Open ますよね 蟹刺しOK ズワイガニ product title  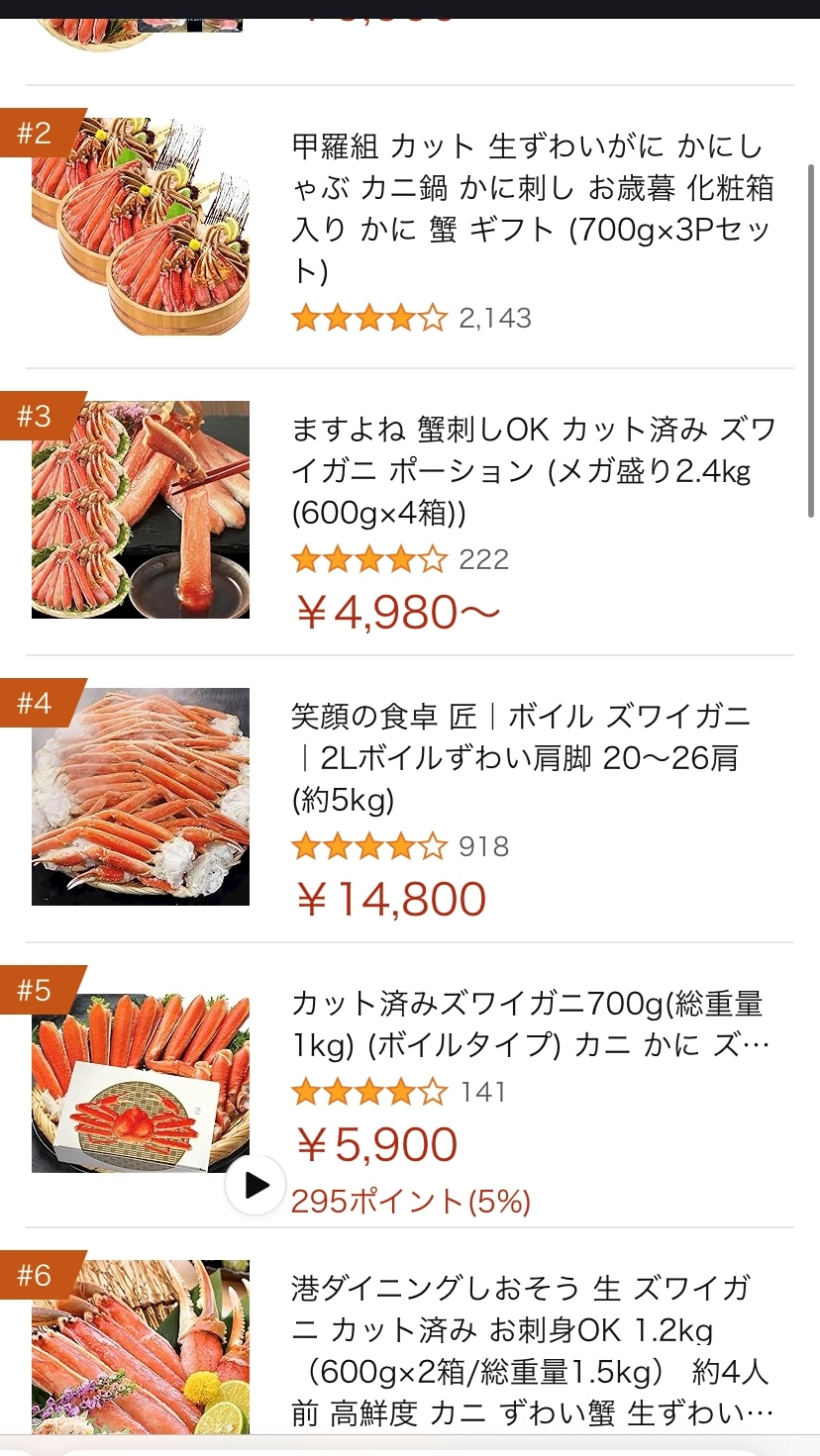pyautogui.click(x=533, y=471)
